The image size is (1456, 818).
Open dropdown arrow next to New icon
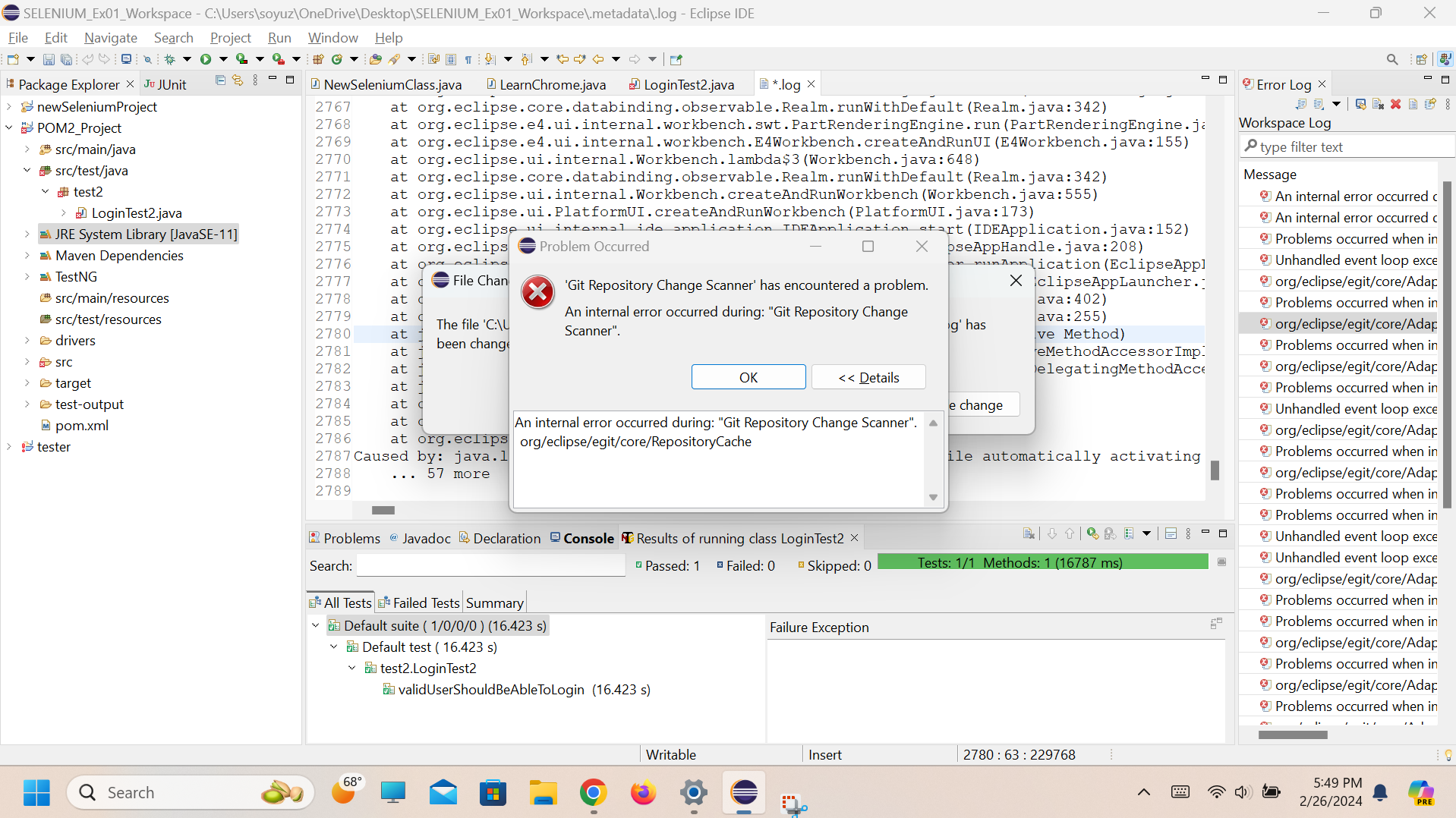tap(30, 59)
